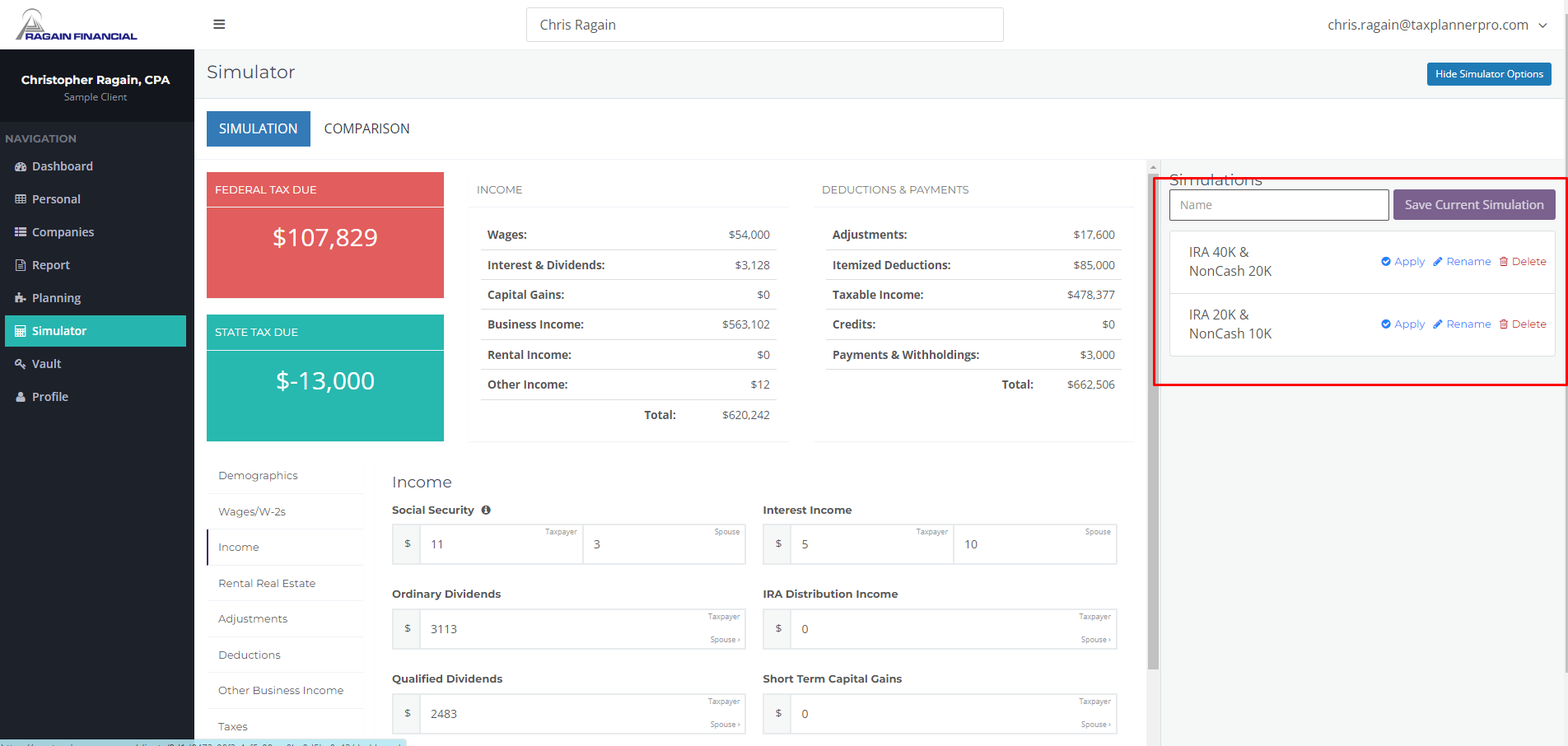The width and height of the screenshot is (1568, 746).
Task: Click the Social Security info icon
Action: [486, 511]
